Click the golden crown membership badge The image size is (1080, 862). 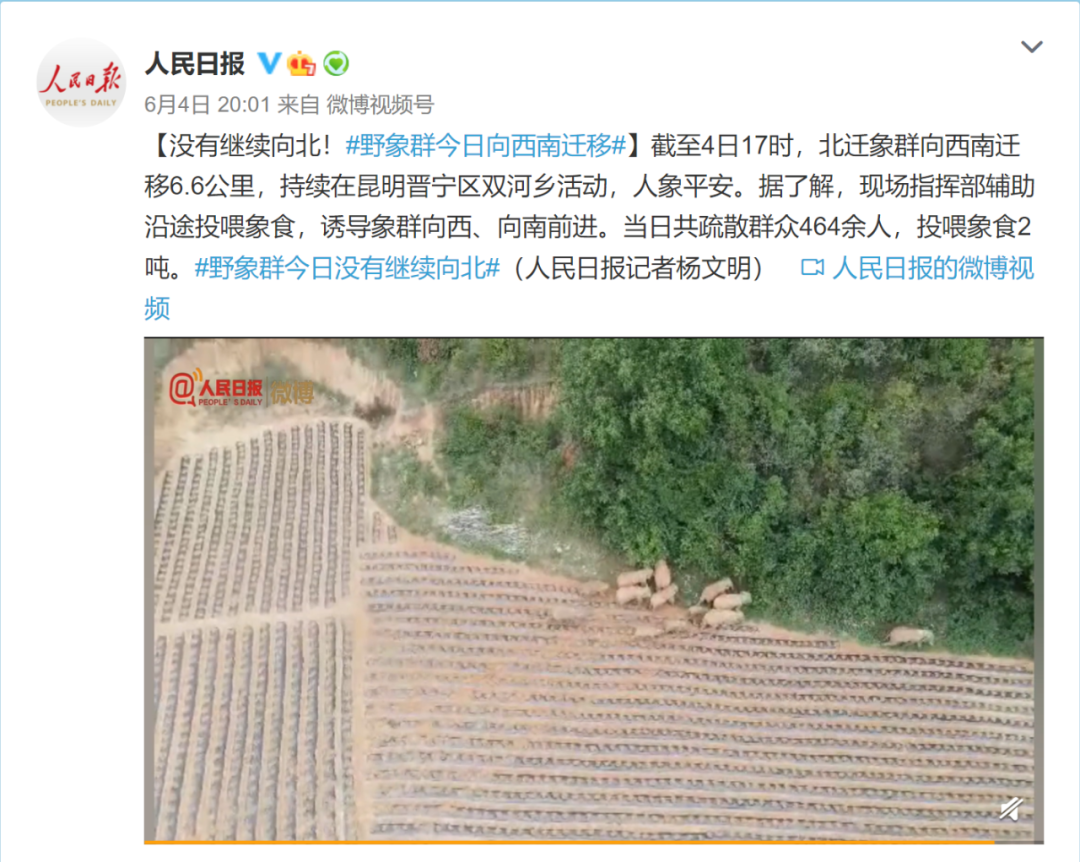coord(302,63)
